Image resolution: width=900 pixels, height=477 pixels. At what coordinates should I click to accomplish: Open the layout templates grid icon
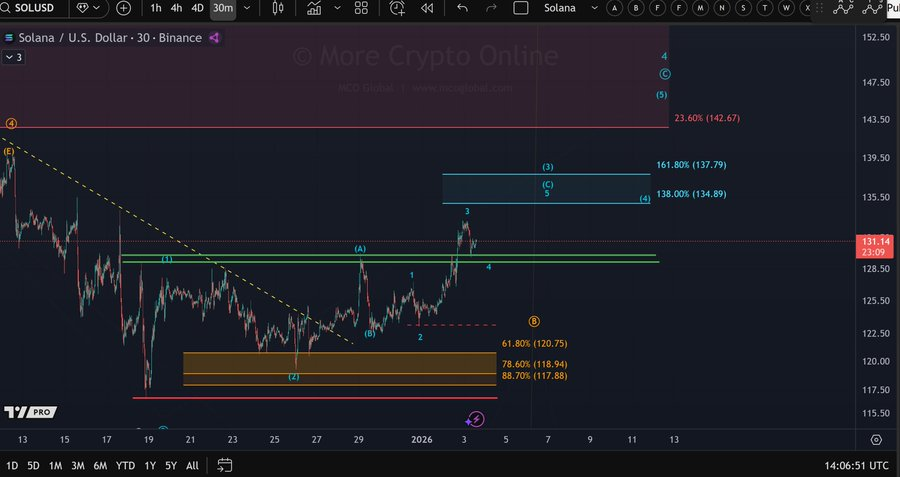[x=361, y=8]
